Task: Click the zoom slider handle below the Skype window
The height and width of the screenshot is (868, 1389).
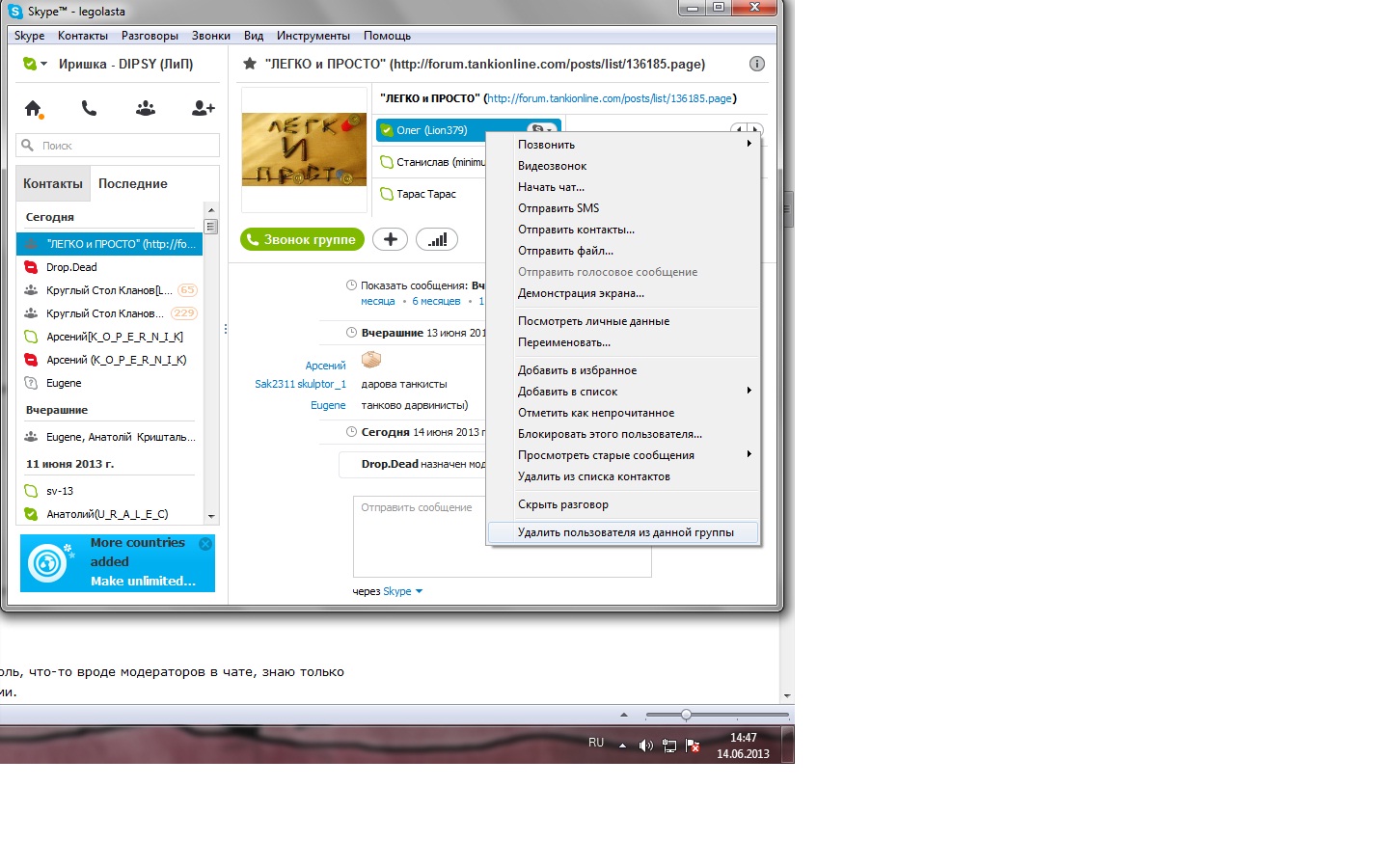Action: click(686, 715)
